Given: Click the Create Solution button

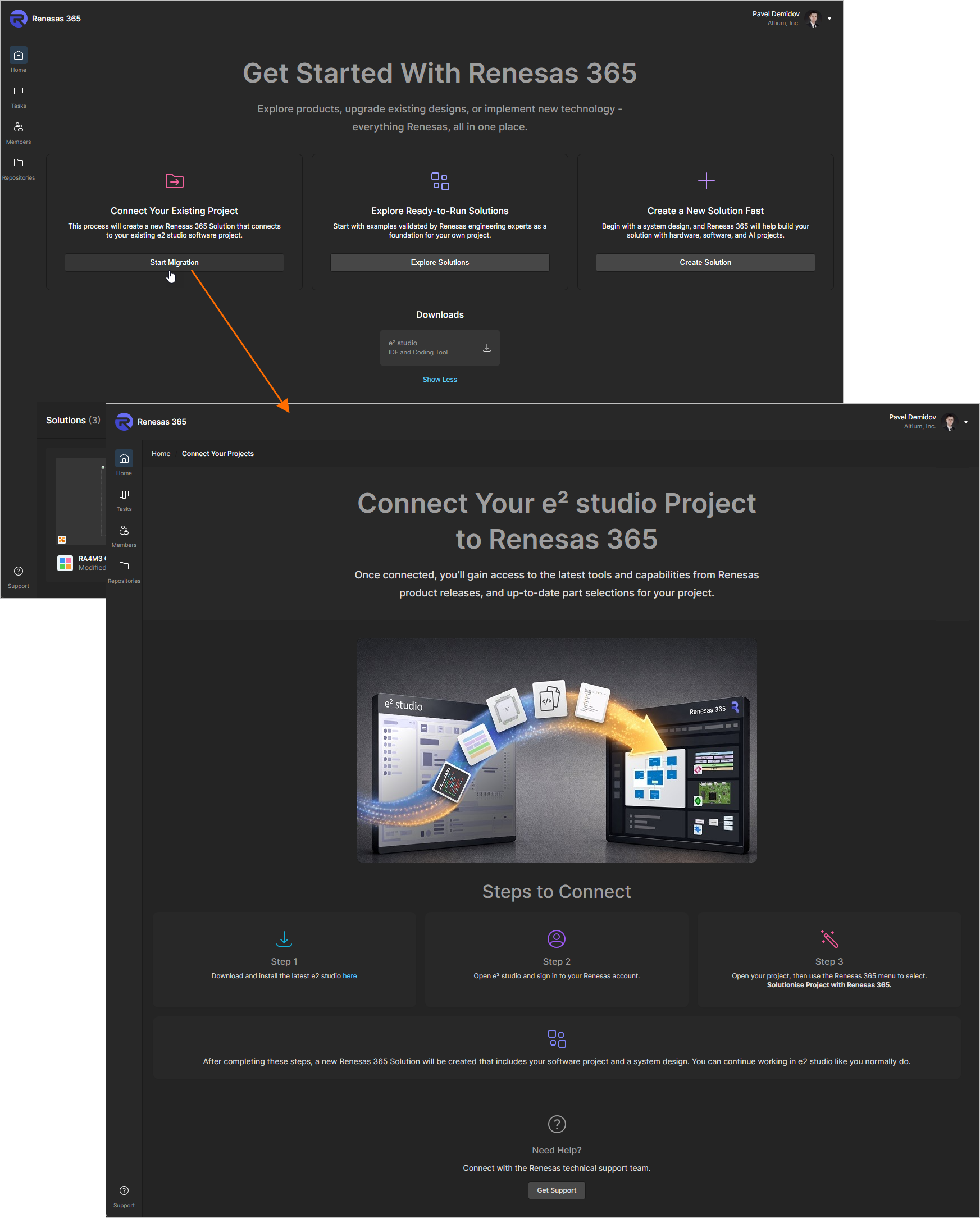Looking at the screenshot, I should pos(705,262).
